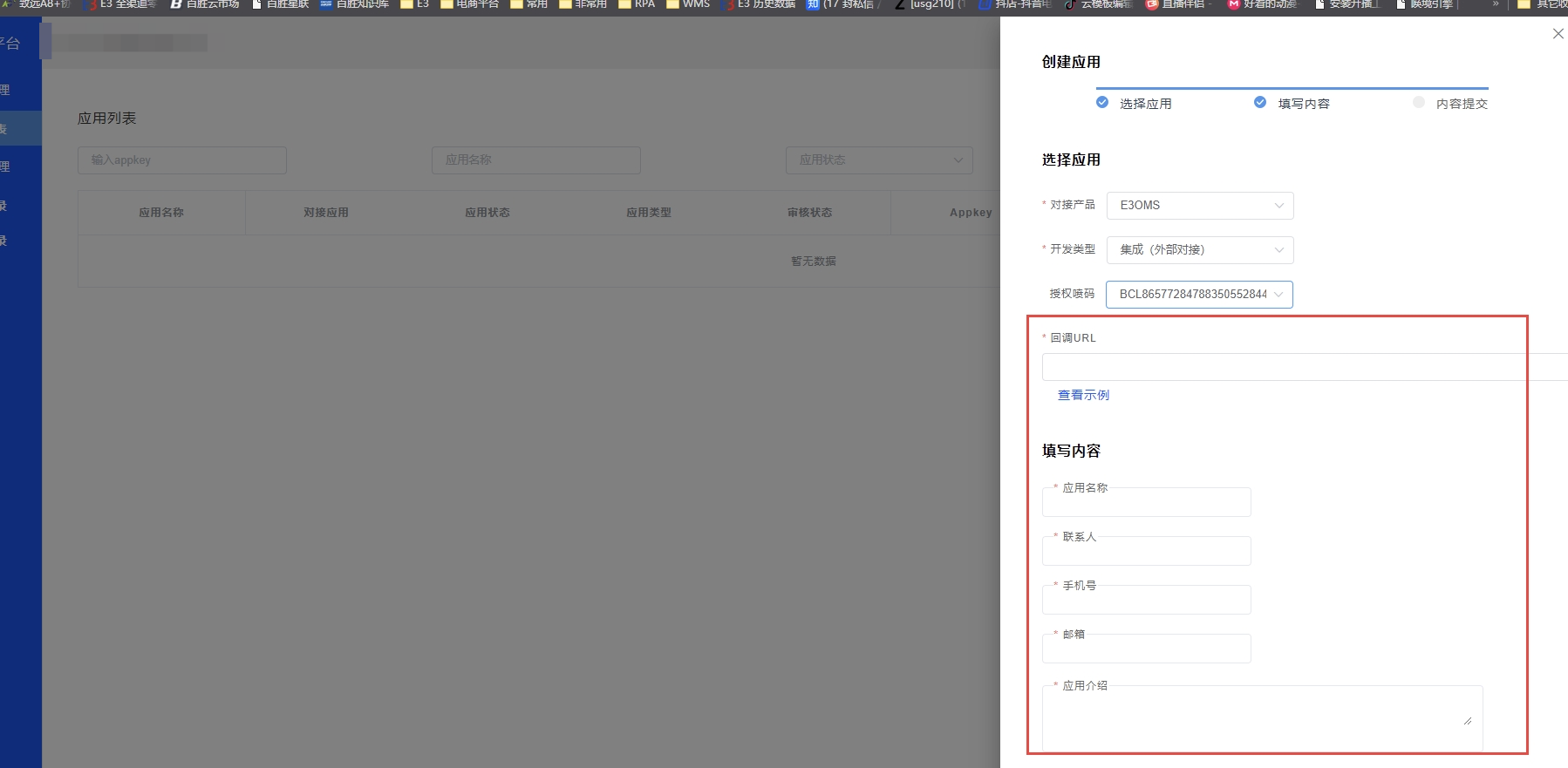Open the WMS bookmark folder
This screenshot has height=768, width=1568.
(x=689, y=4)
